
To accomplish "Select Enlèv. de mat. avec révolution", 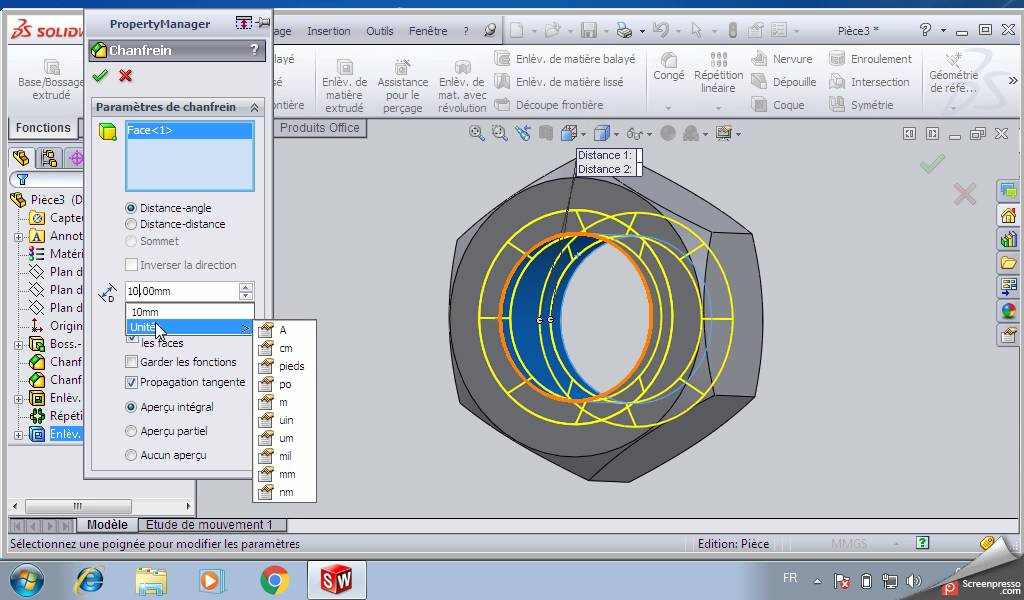I will pos(462,86).
